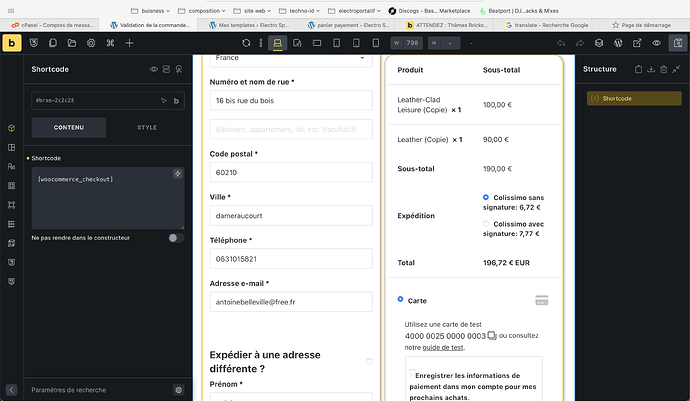Open the 'guide de test' link
Screen dimensions: 690x401
[x=442, y=347]
